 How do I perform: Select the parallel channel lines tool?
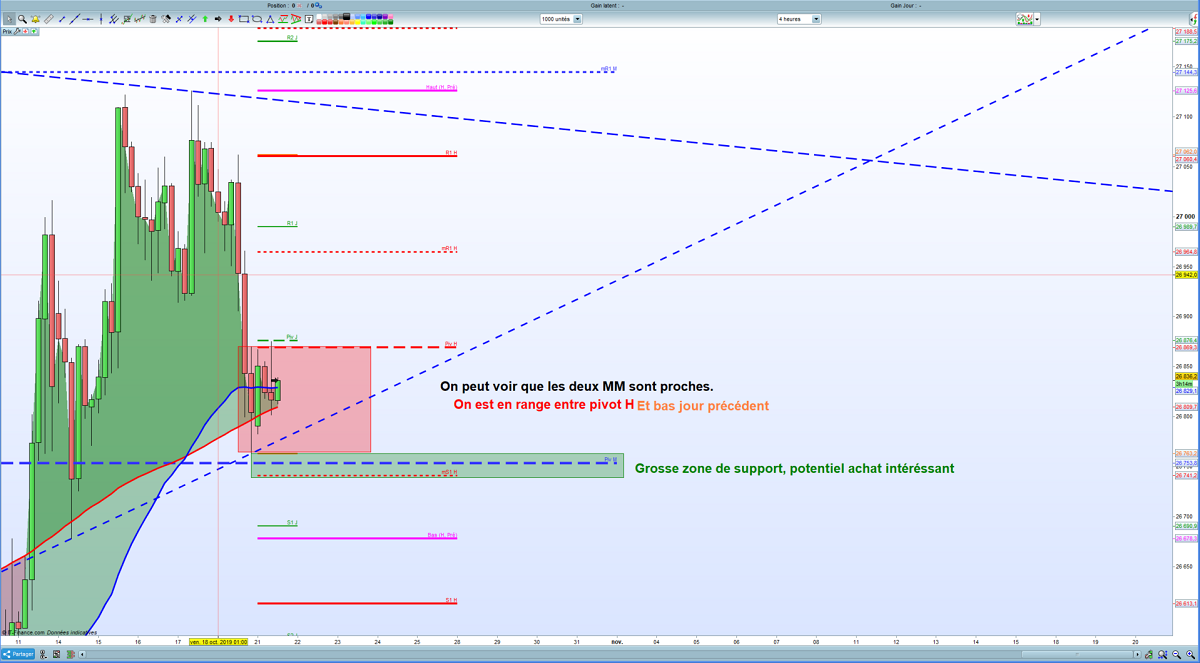[x=113, y=19]
